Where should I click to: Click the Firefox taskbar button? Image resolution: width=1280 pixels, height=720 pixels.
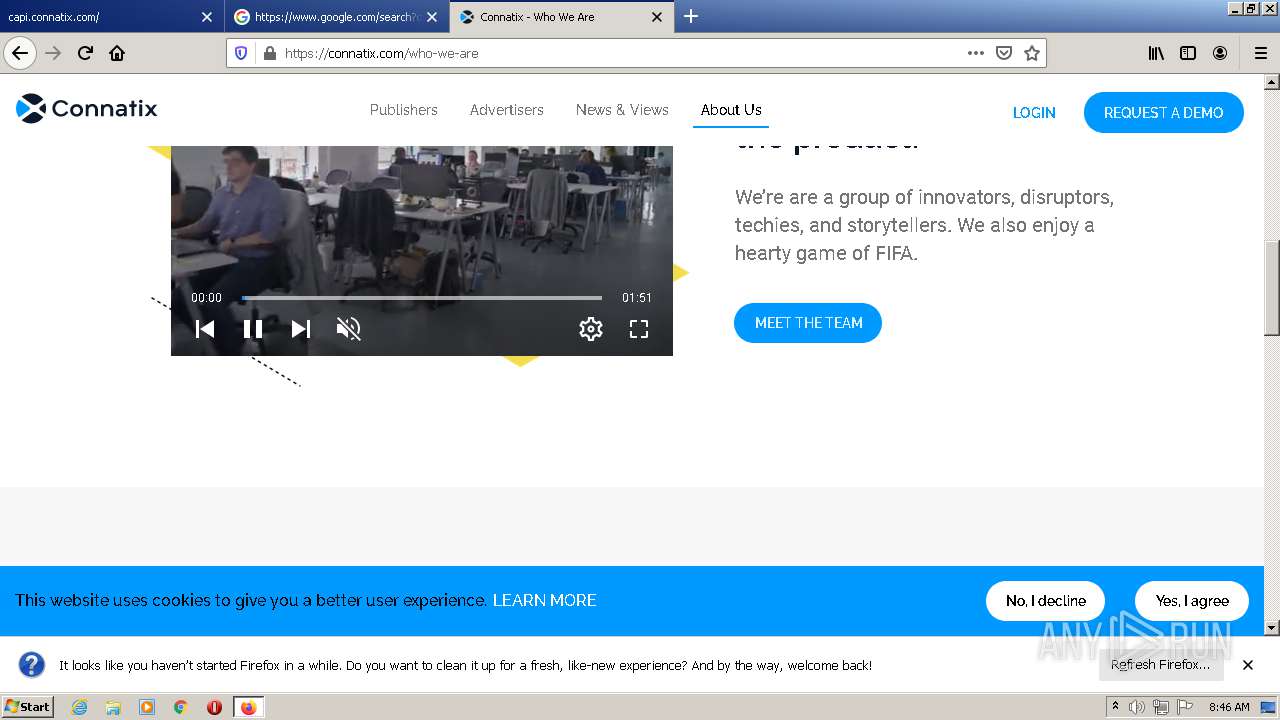coord(249,707)
